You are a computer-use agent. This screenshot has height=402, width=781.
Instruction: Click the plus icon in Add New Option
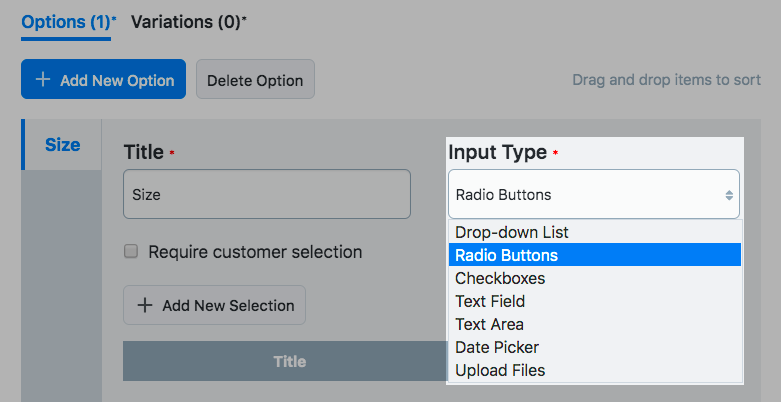[43, 80]
